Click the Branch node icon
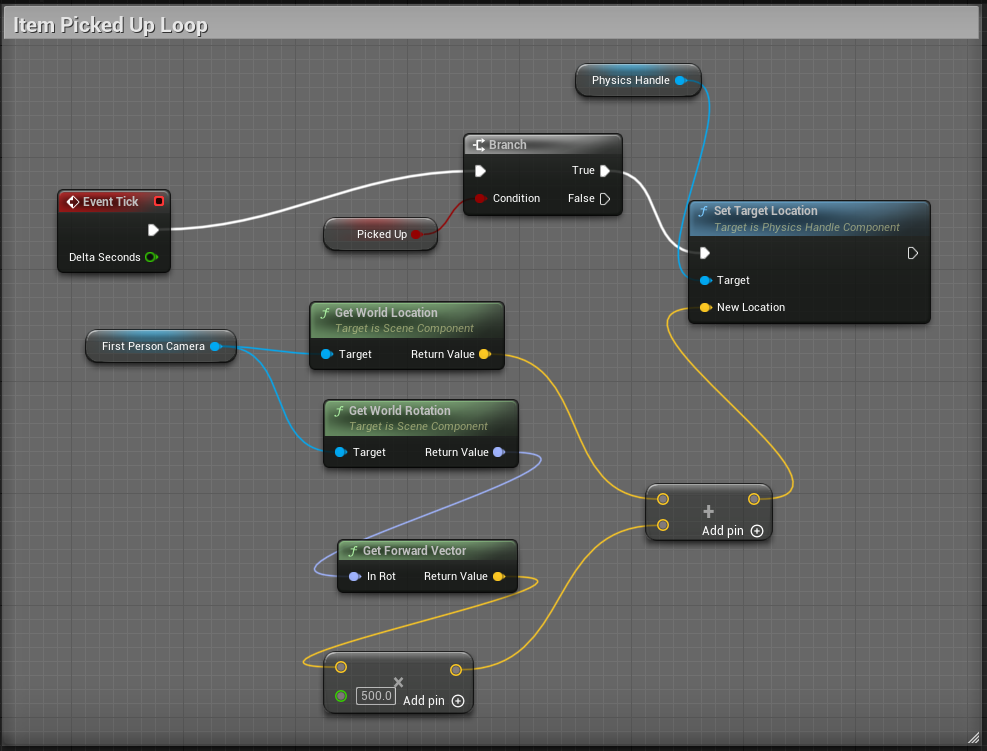 click(479, 145)
